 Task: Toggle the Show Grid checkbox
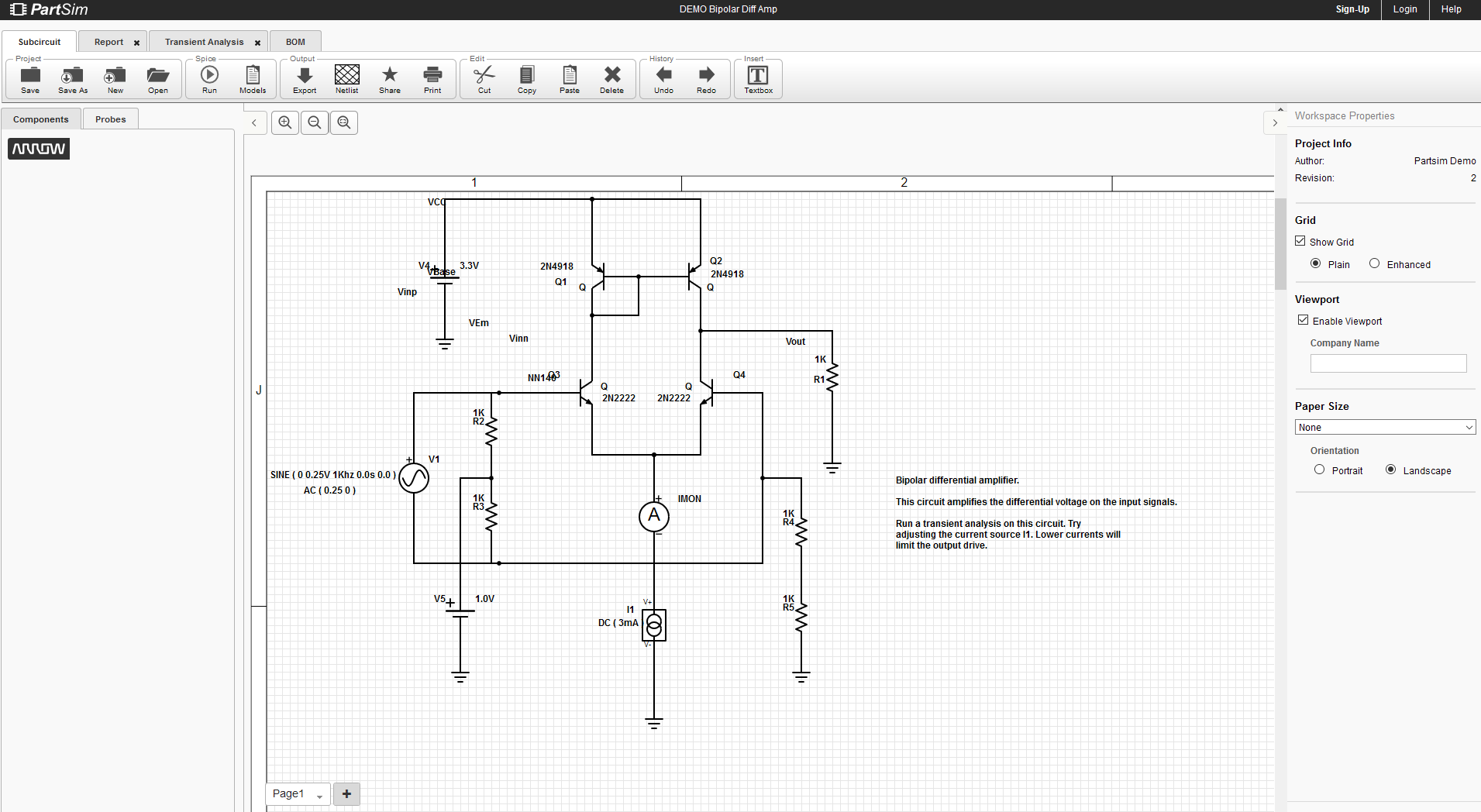(1300, 241)
